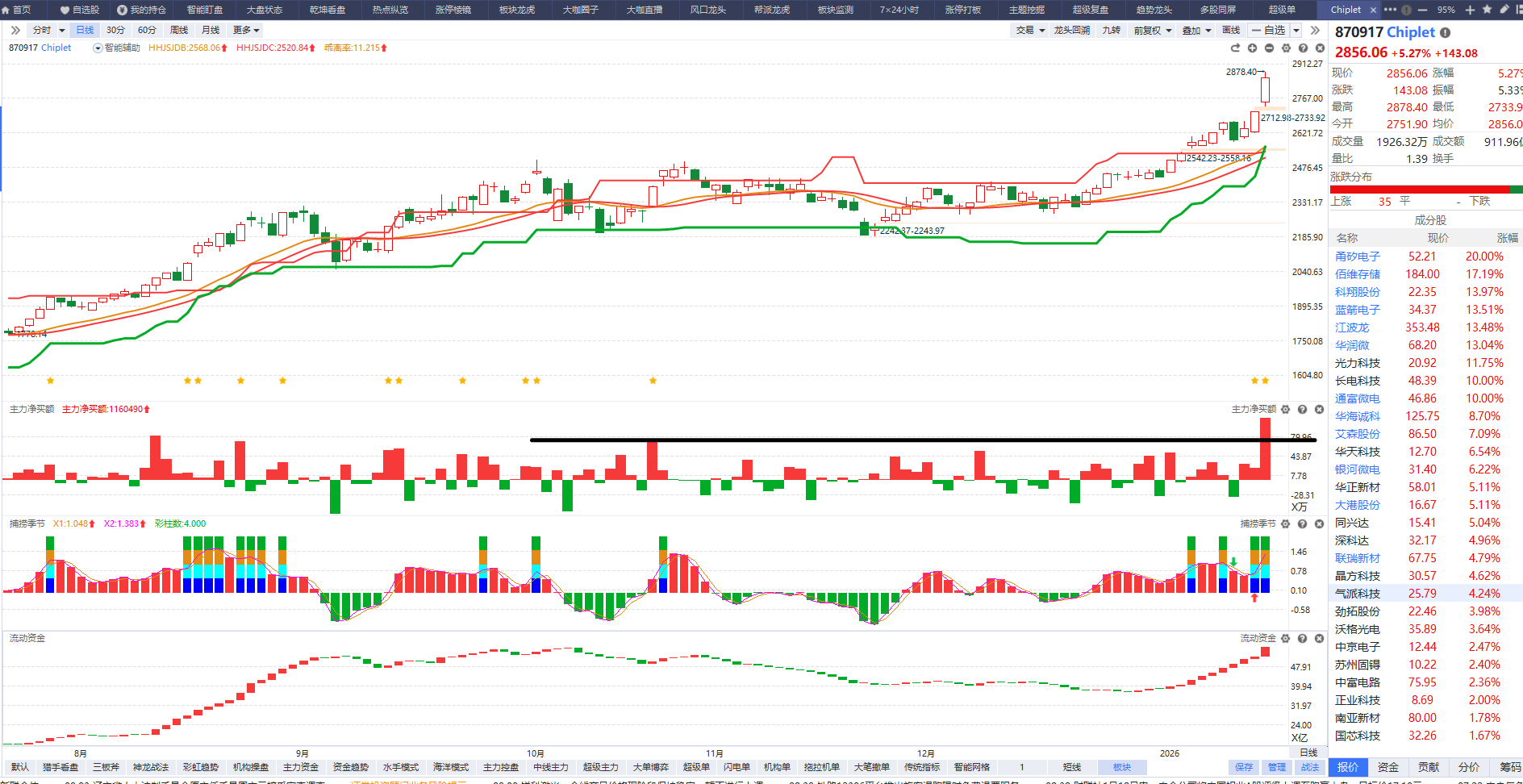The width and height of the screenshot is (1523, 784).
Task: Open help icon for 捕捞季节 indicator
Action: pos(1302,524)
